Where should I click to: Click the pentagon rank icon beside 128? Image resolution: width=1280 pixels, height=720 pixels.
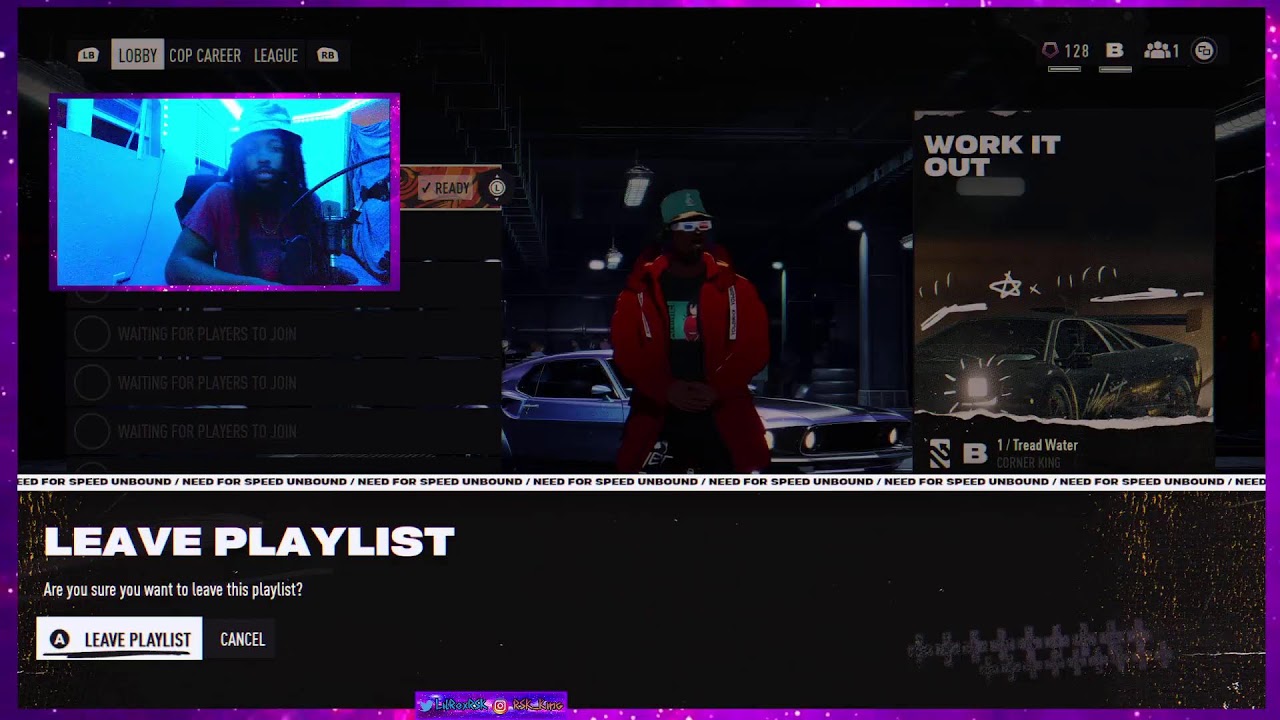tap(1050, 50)
